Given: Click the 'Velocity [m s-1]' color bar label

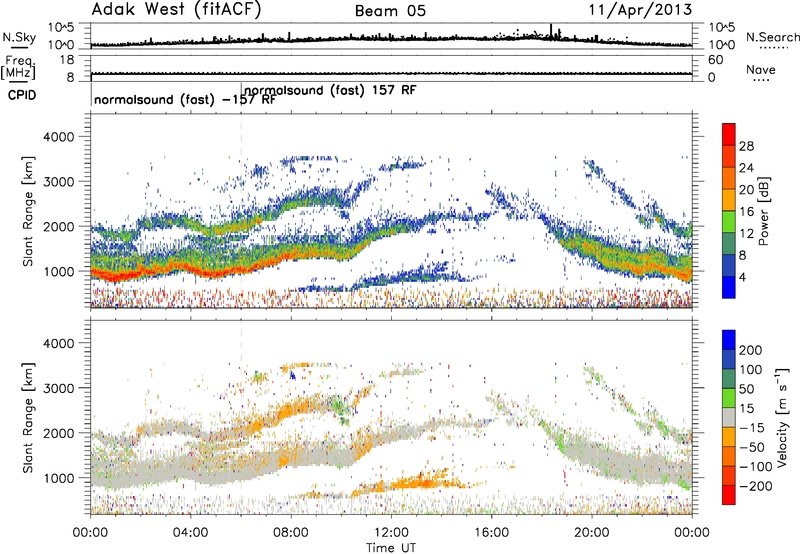Looking at the screenshot, I should pyautogui.click(x=781, y=417).
